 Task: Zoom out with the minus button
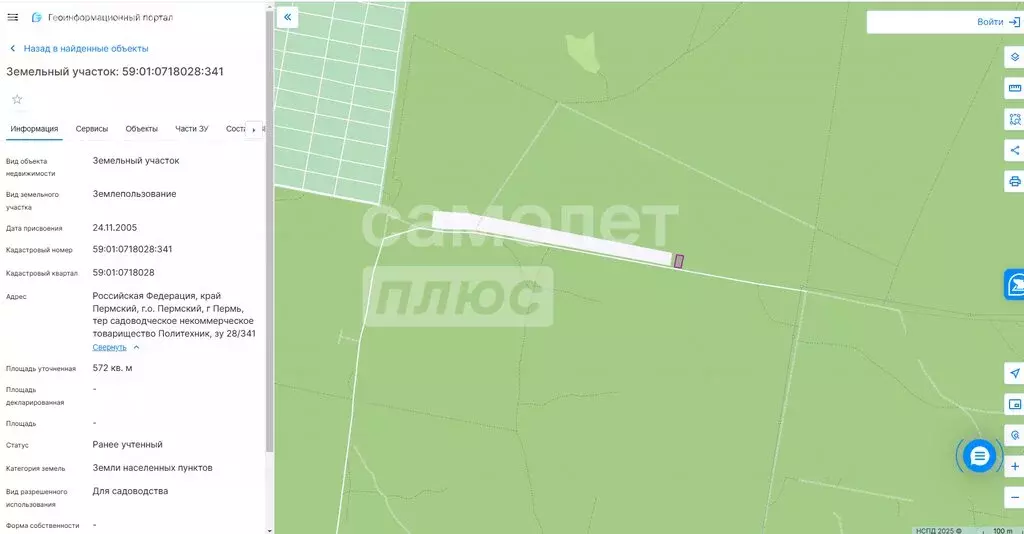click(1014, 497)
